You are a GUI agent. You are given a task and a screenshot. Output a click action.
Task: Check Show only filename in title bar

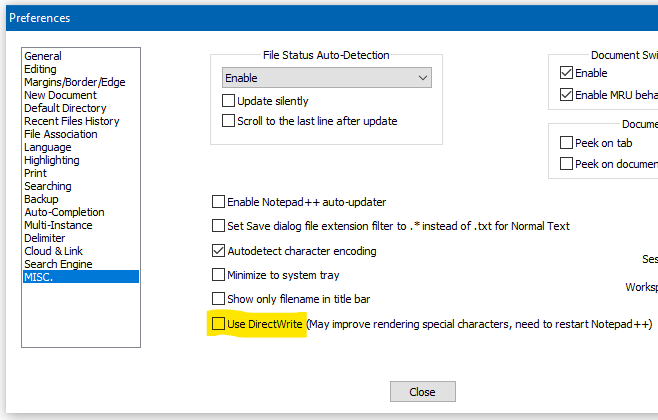pyautogui.click(x=218, y=299)
